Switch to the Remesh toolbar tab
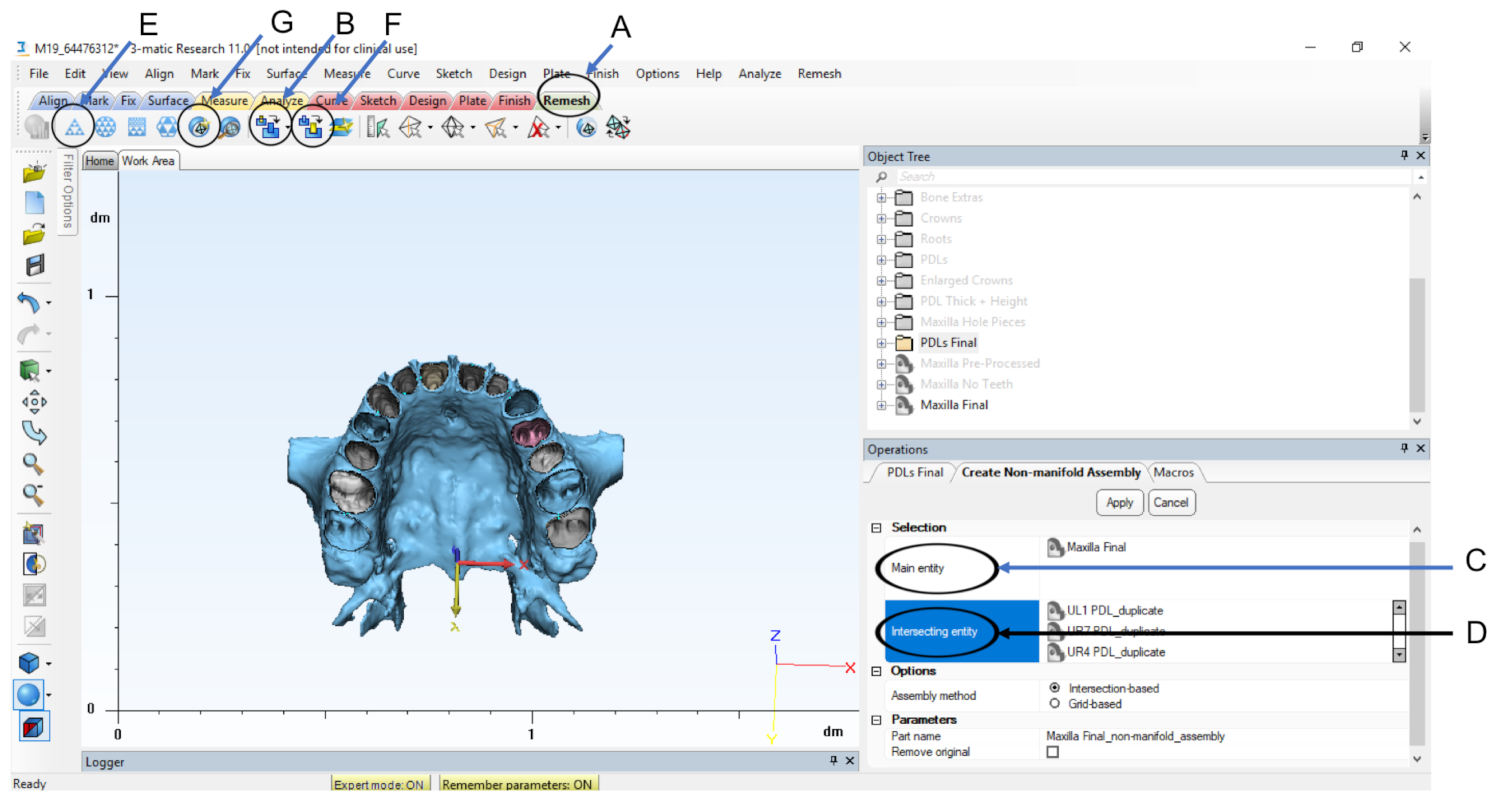The image size is (1500, 805). 567,100
